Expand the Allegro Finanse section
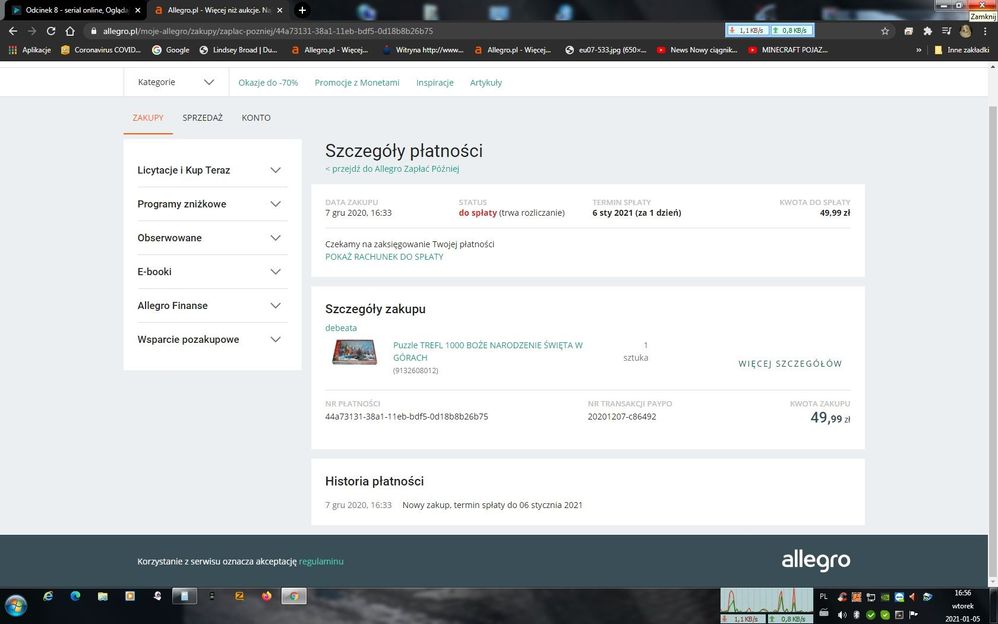This screenshot has height=624, width=998. pyautogui.click(x=212, y=305)
